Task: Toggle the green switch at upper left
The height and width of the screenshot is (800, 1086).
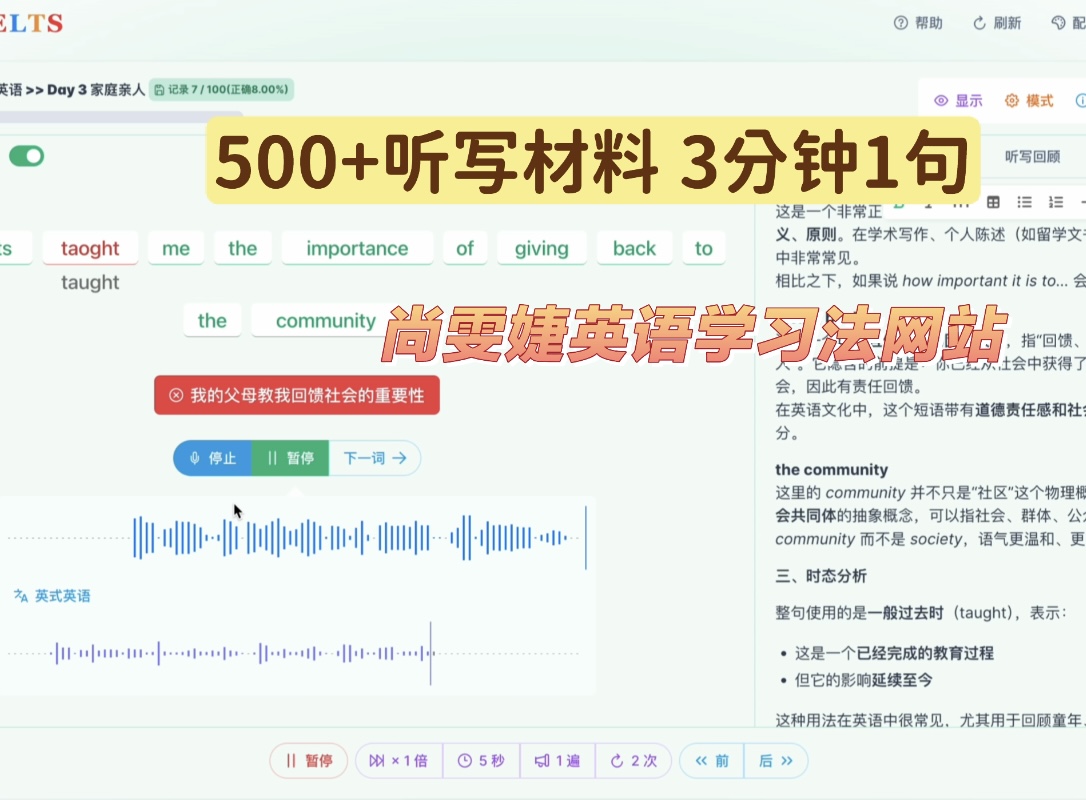Action: (27, 156)
